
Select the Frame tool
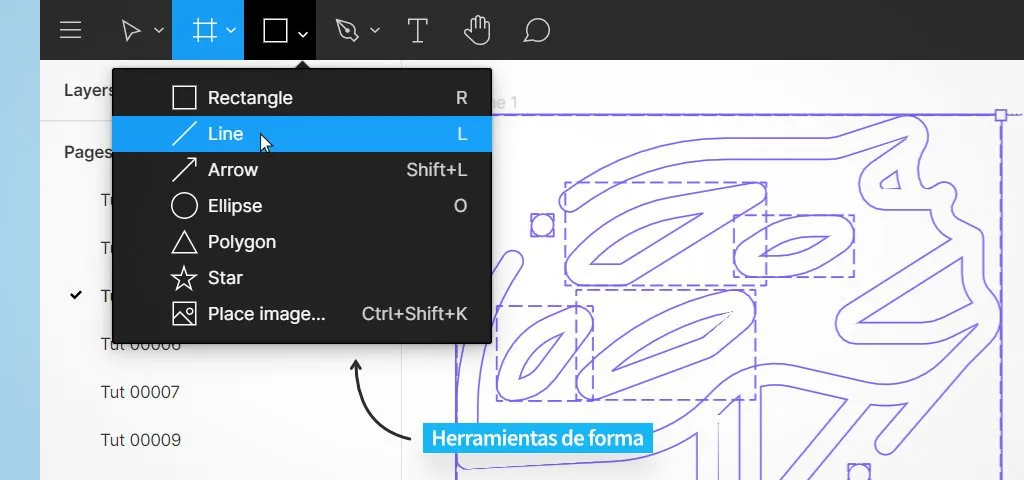click(x=205, y=30)
